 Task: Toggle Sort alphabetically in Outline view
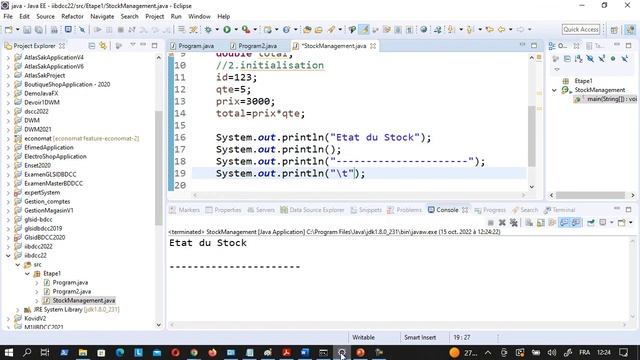578,59
